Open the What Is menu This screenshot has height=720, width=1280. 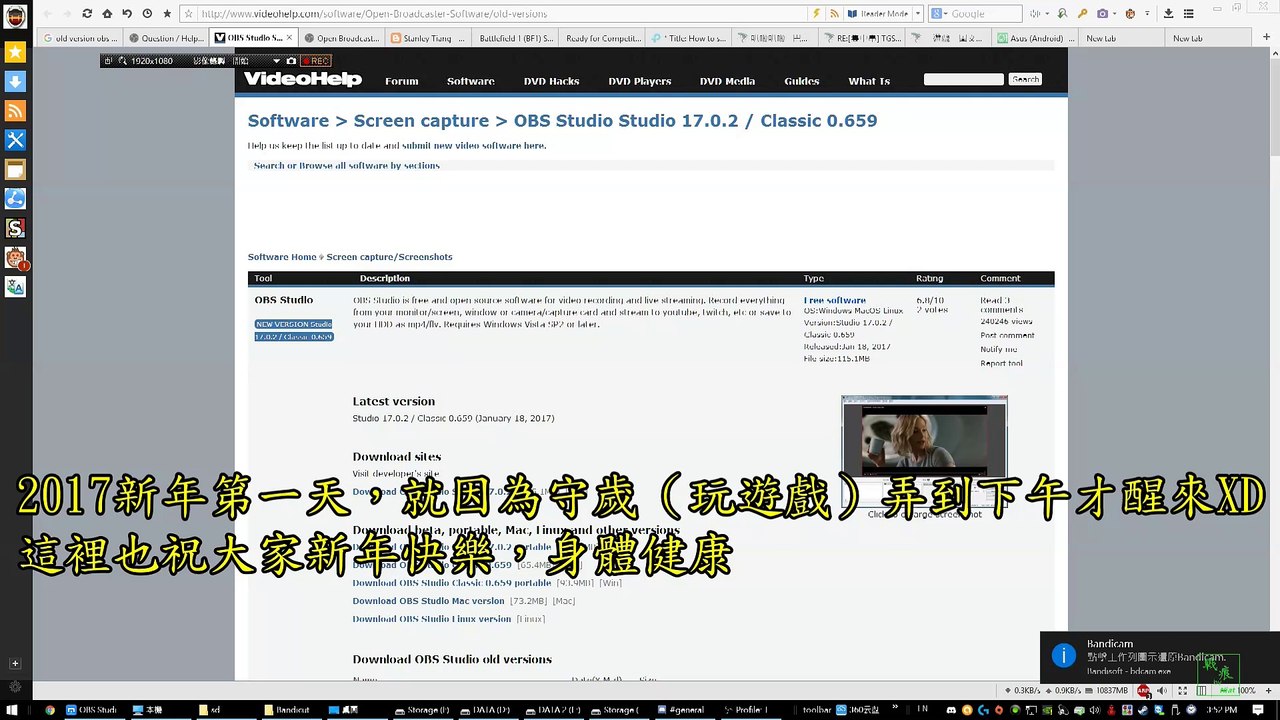pyautogui.click(x=869, y=81)
